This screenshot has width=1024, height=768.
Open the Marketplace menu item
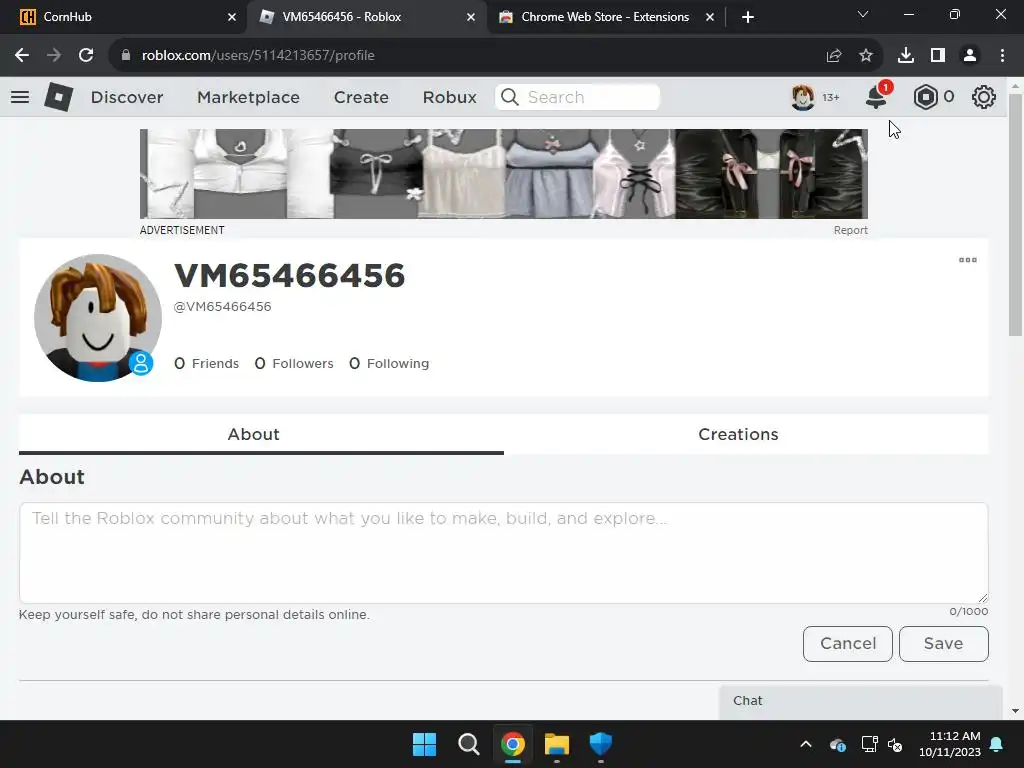248,97
